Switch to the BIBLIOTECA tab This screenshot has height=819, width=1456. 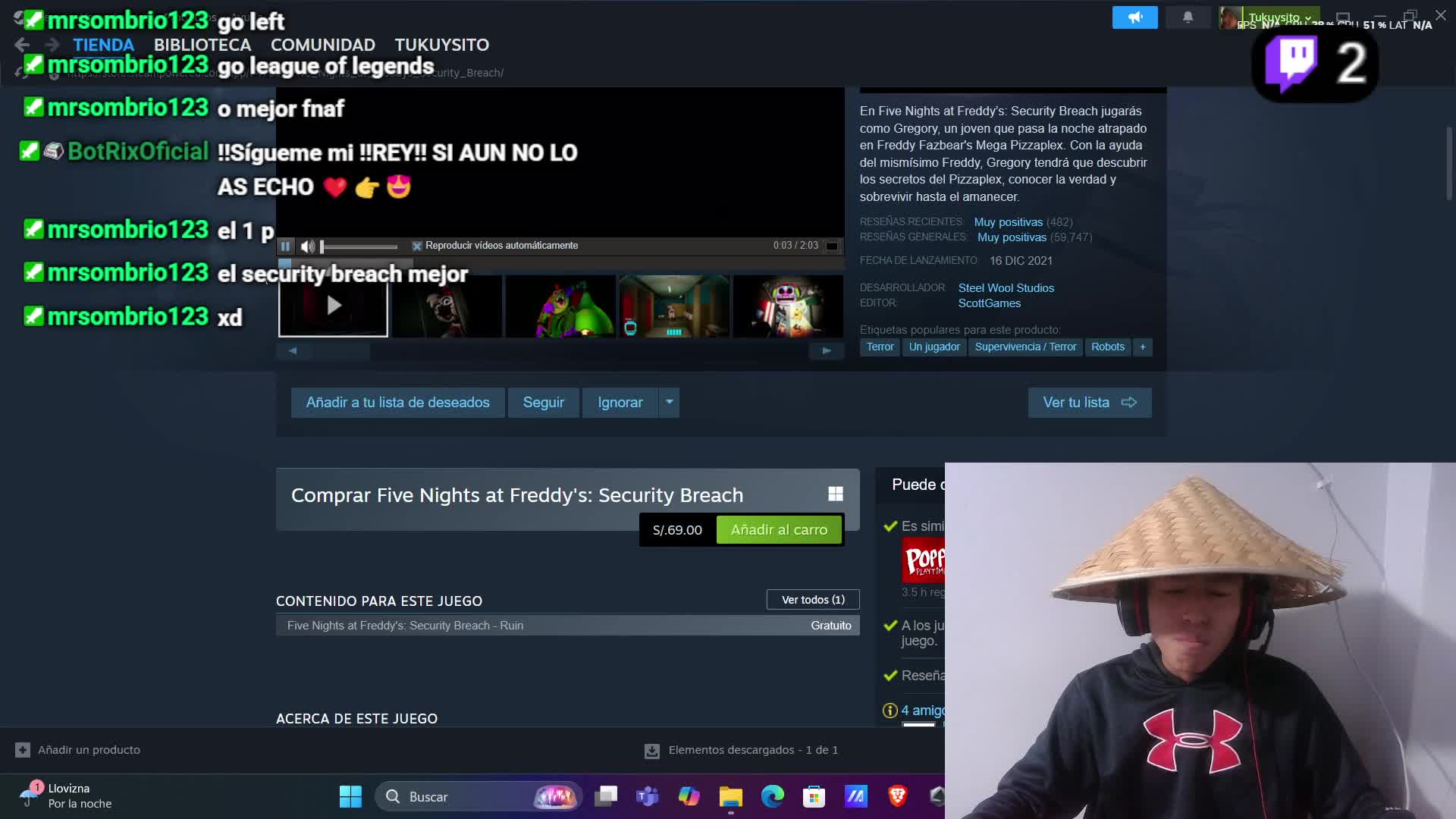tap(202, 45)
